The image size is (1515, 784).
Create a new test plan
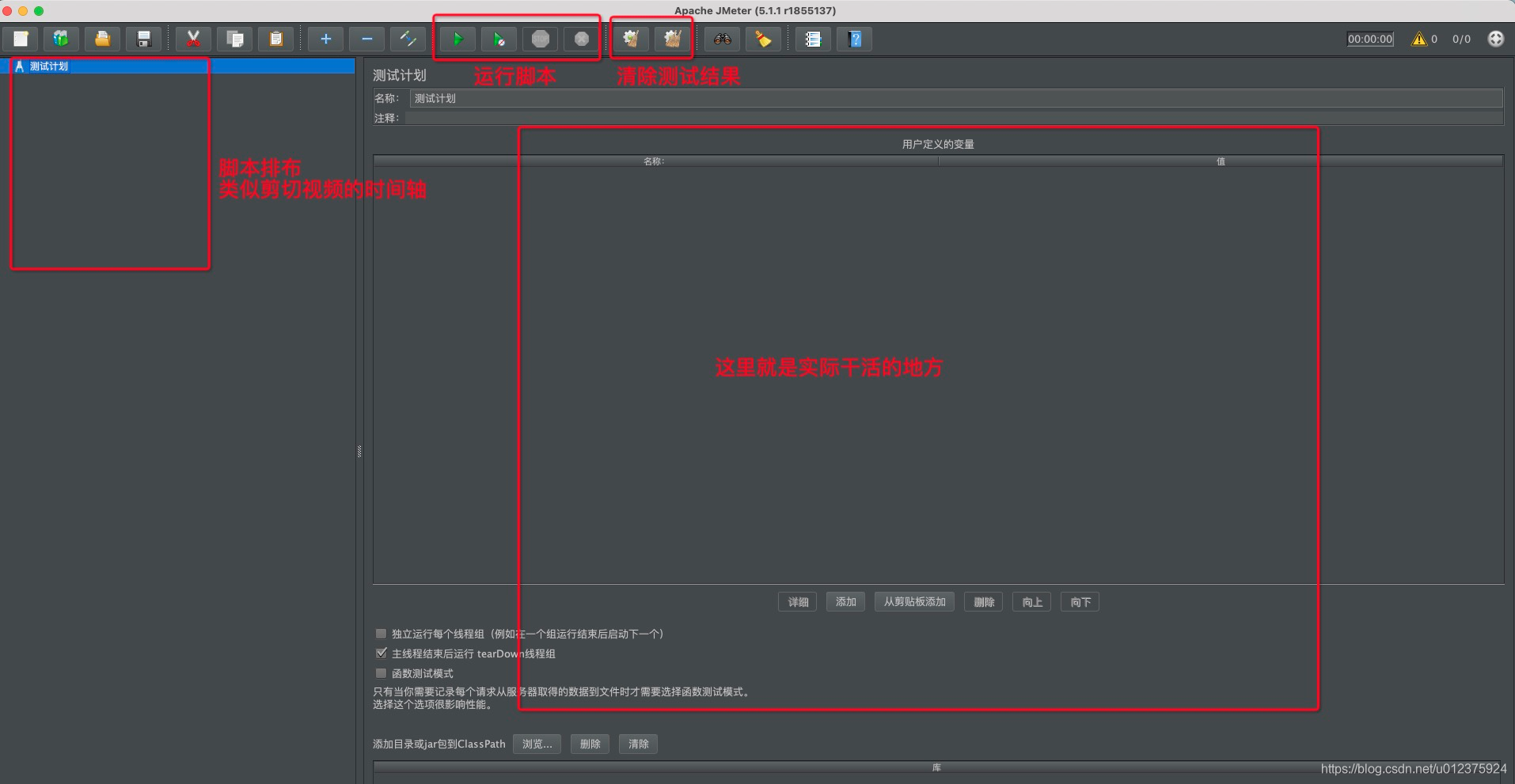[21, 39]
